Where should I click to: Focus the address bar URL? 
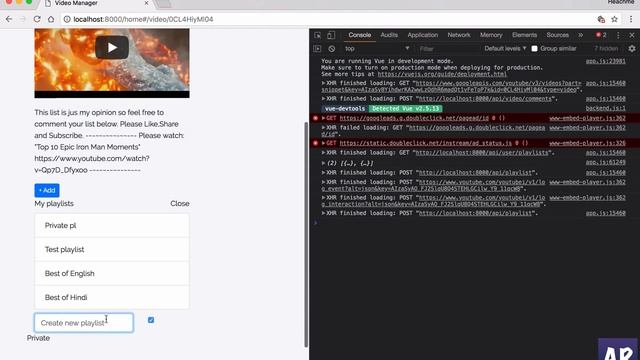(143, 19)
